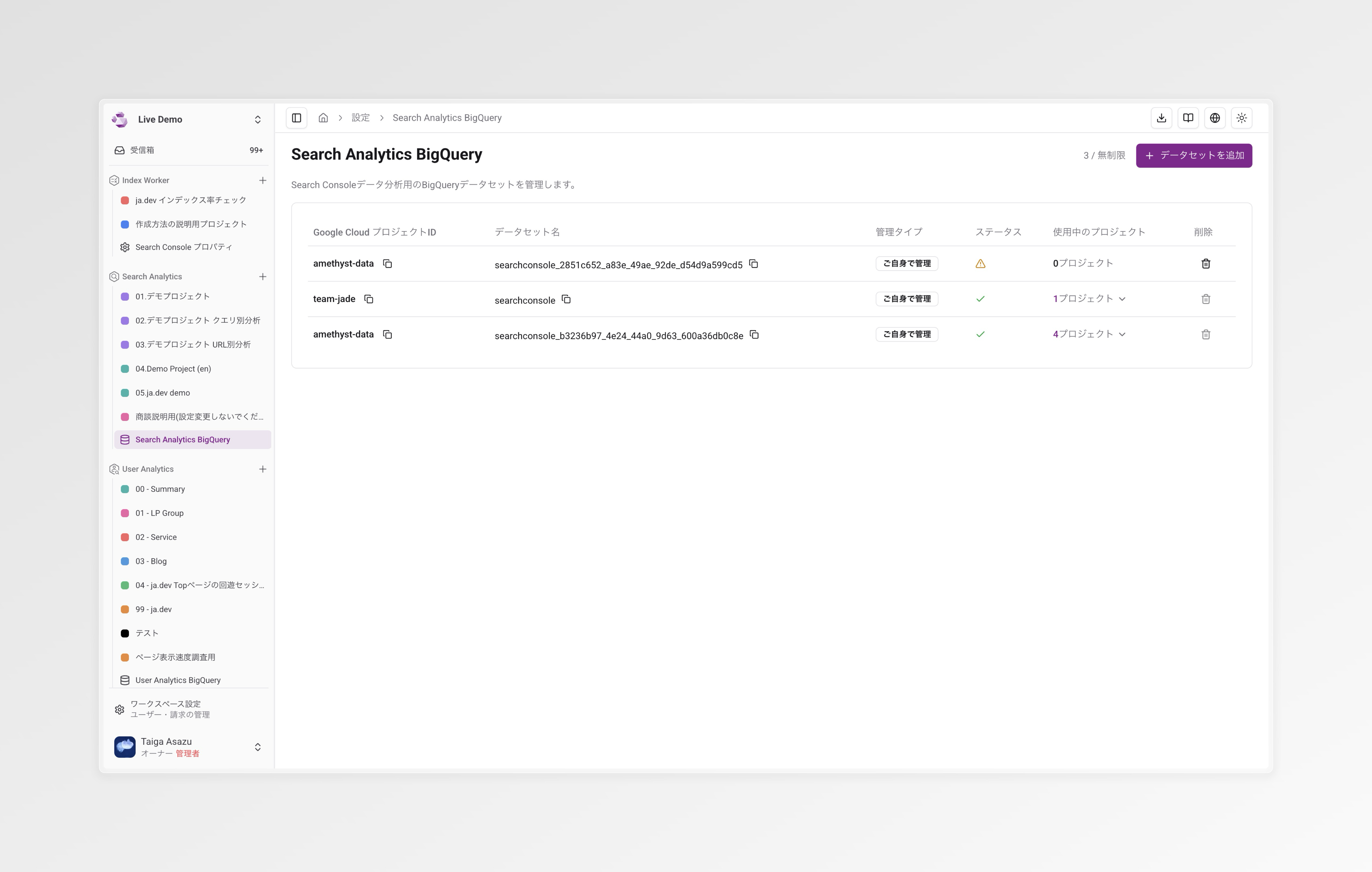Delete the first amethyst-data dataset
The height and width of the screenshot is (872, 1372).
[1206, 264]
